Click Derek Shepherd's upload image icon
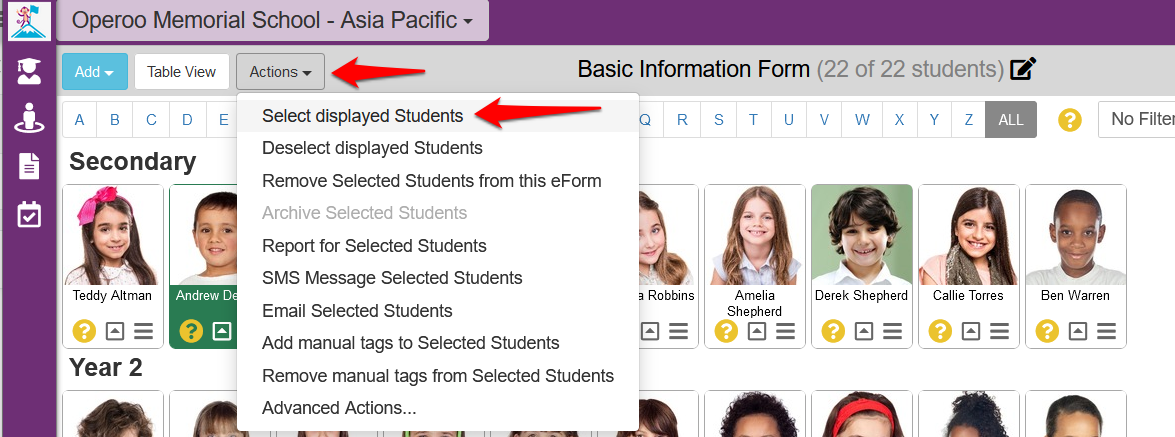Screen dimensions: 1175x437 click(x=864, y=331)
